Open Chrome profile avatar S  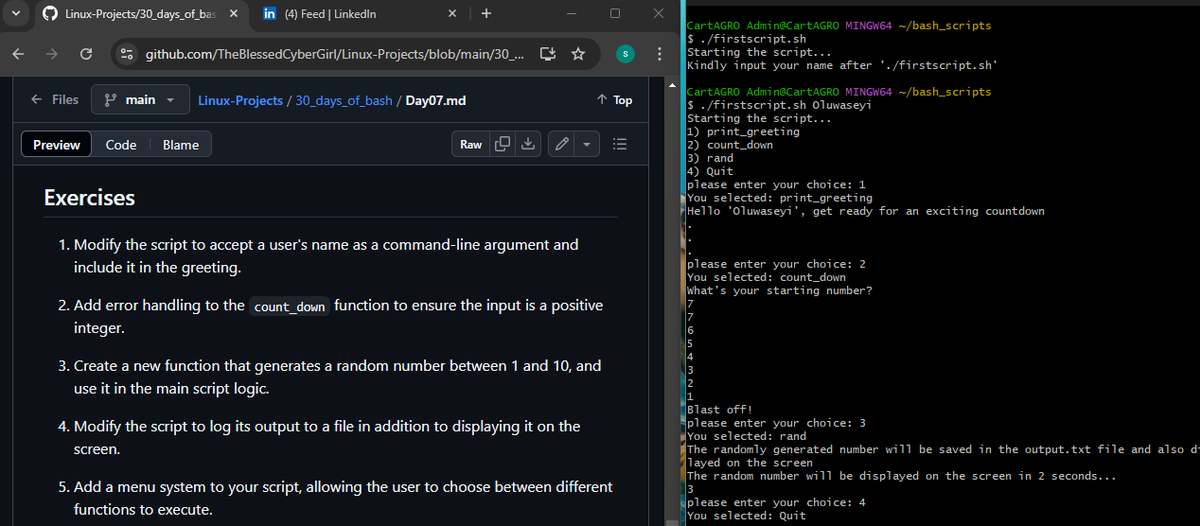pos(624,52)
